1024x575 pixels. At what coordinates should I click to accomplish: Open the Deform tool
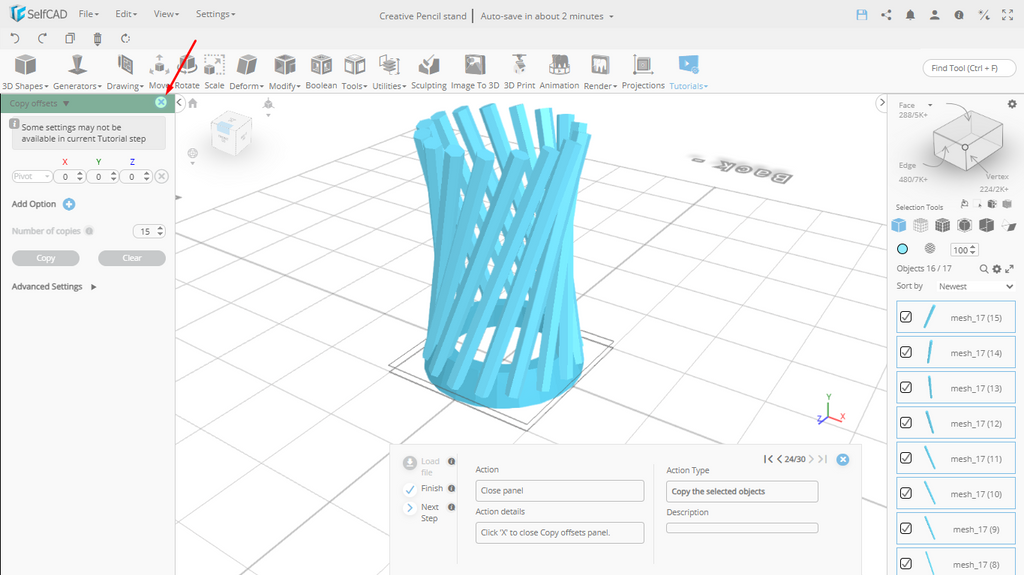pos(246,72)
